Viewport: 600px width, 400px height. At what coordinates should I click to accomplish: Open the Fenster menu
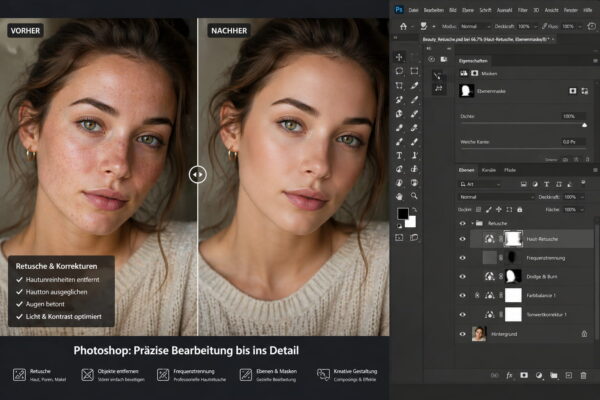pyautogui.click(x=571, y=10)
